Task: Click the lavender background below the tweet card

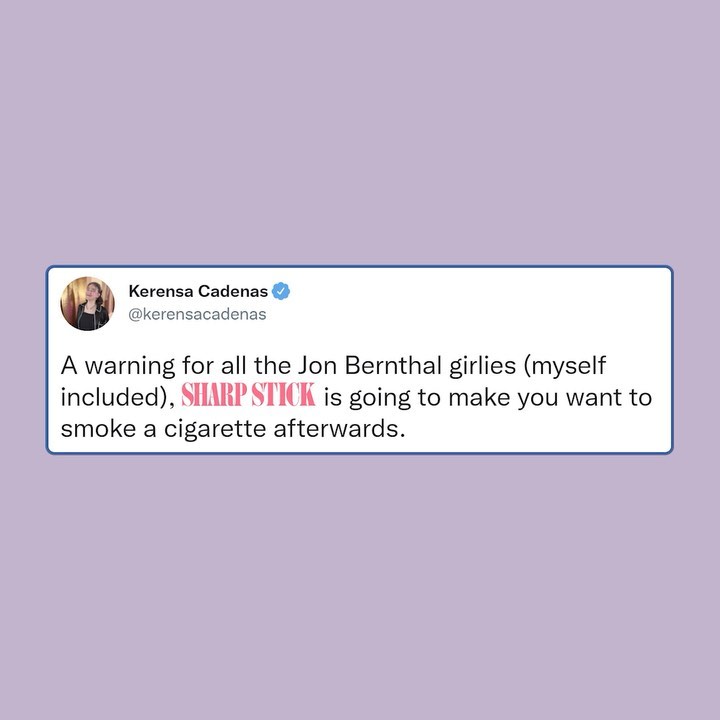Action: click(360, 588)
